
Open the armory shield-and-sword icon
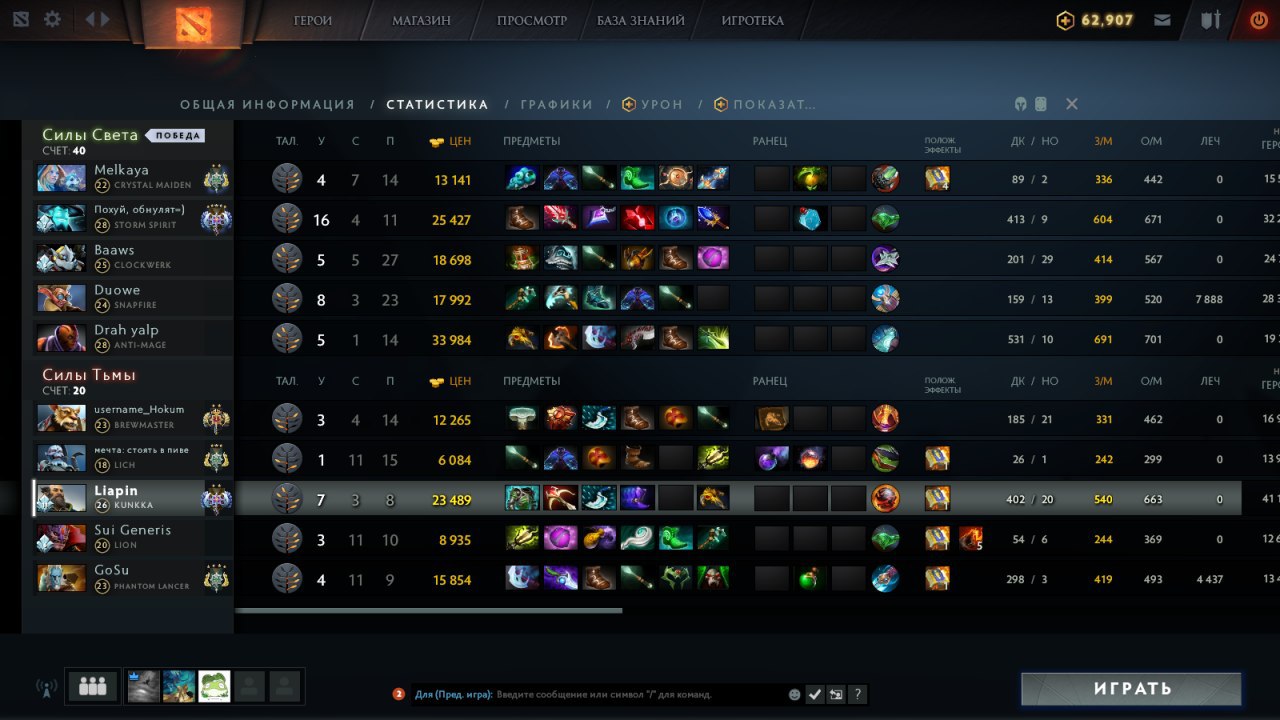coord(1211,19)
